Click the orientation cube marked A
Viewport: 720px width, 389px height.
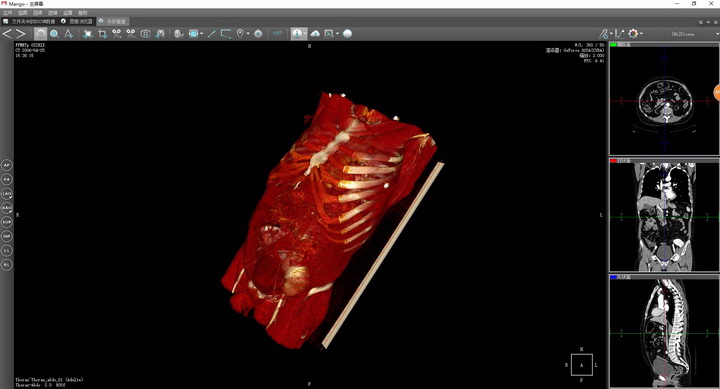coord(581,365)
